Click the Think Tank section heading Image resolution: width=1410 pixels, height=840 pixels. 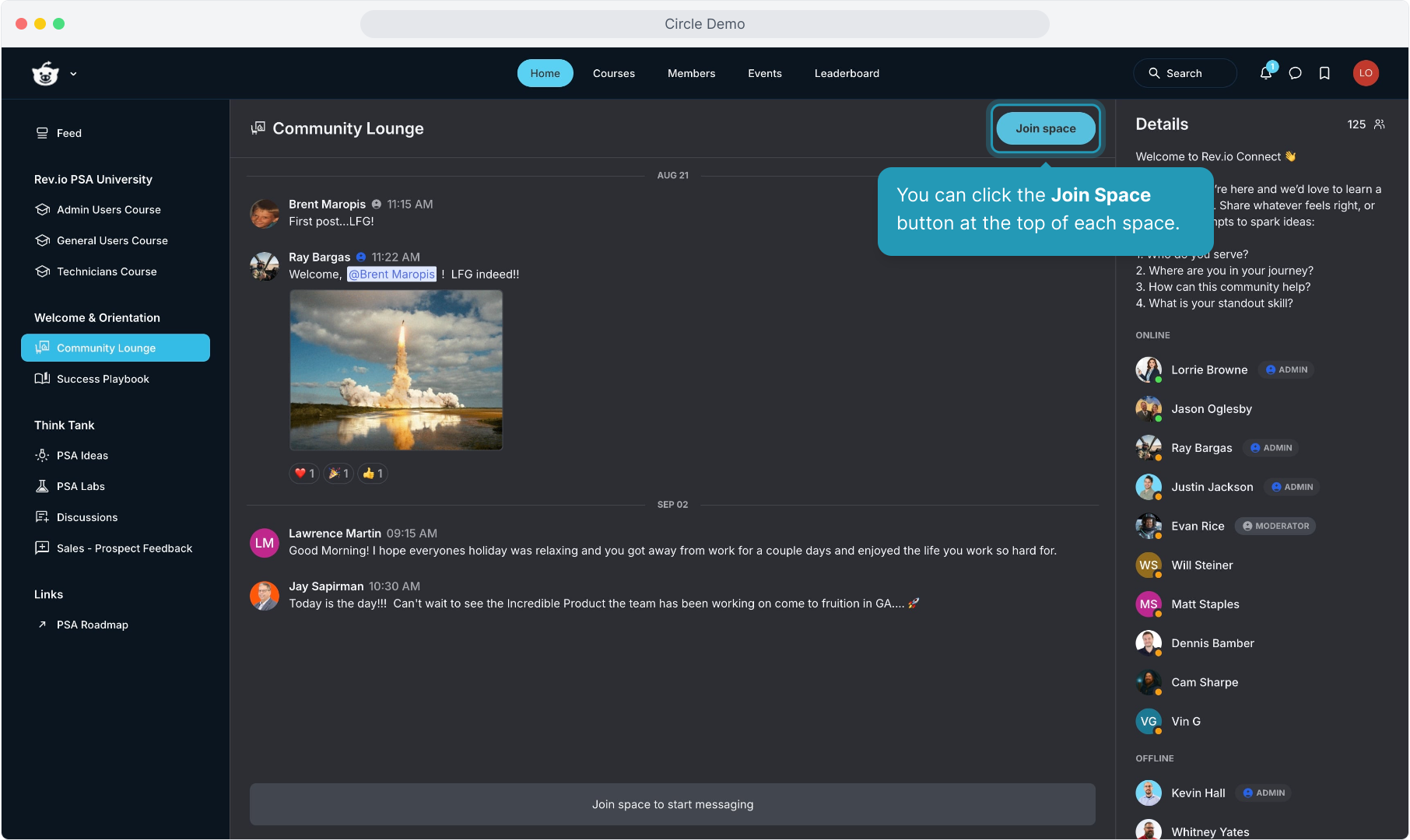pyautogui.click(x=65, y=425)
